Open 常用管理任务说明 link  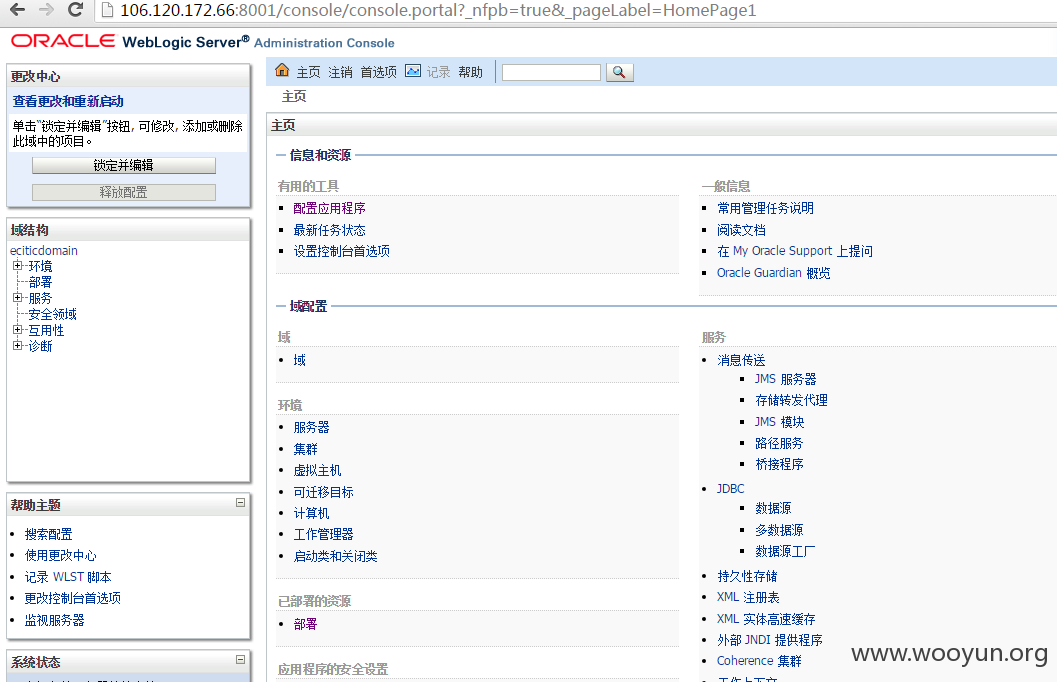point(765,208)
